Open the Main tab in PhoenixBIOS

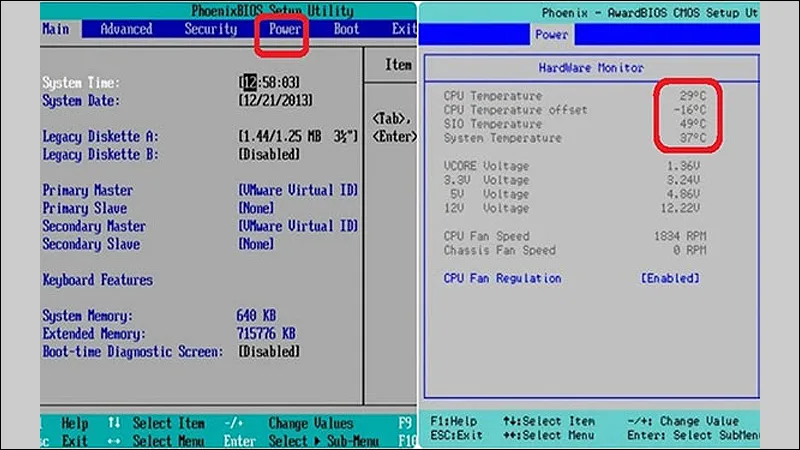click(58, 29)
